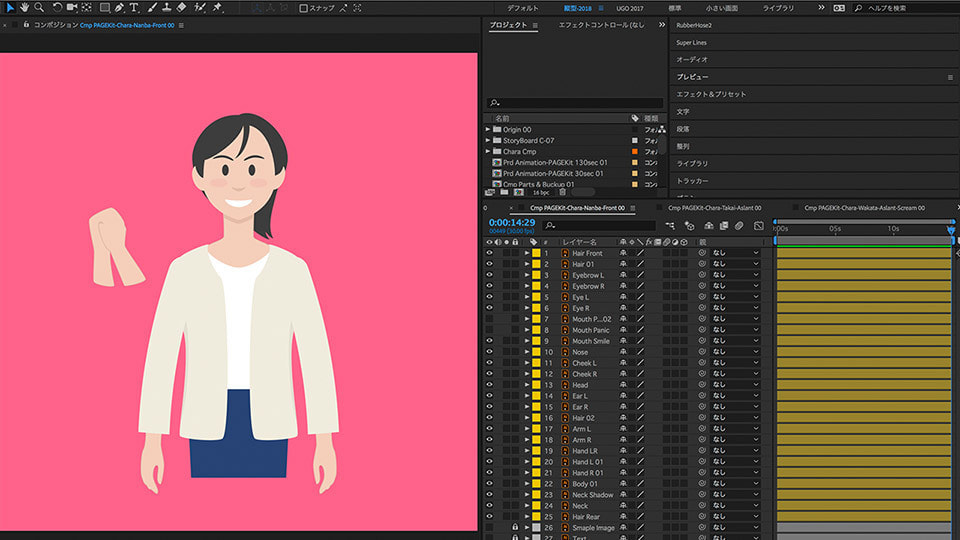The width and height of the screenshot is (960, 540).
Task: Expand the Head layer properties
Action: point(527,385)
